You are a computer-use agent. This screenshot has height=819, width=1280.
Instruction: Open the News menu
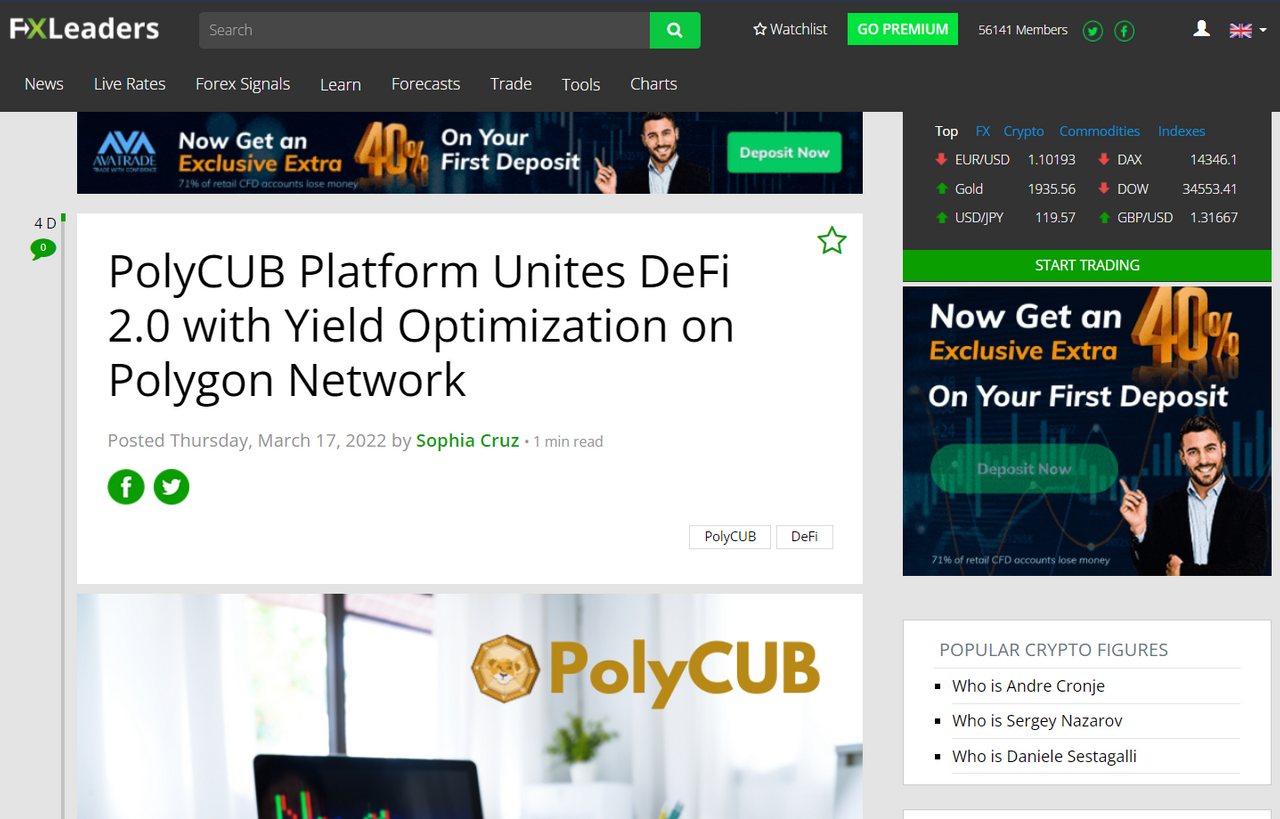tap(44, 84)
